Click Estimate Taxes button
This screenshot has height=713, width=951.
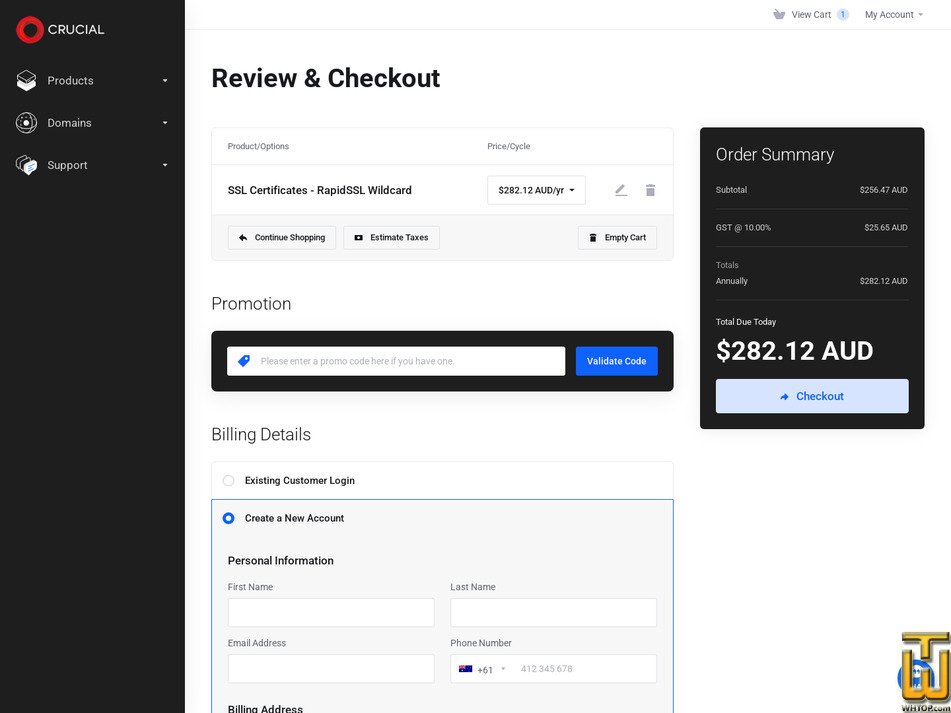[391, 238]
